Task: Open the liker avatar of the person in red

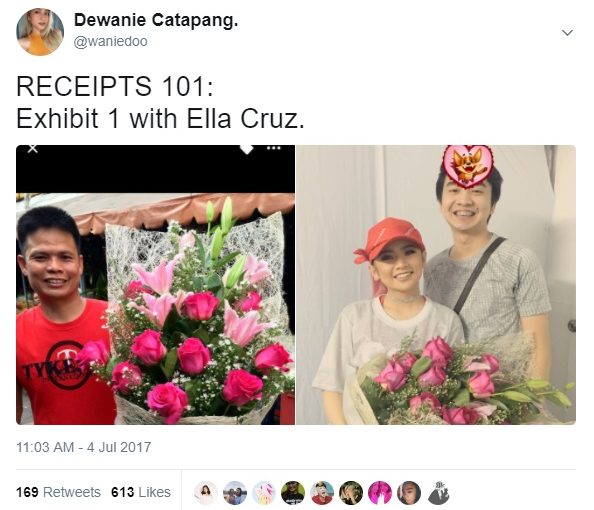Action: (x=322, y=493)
